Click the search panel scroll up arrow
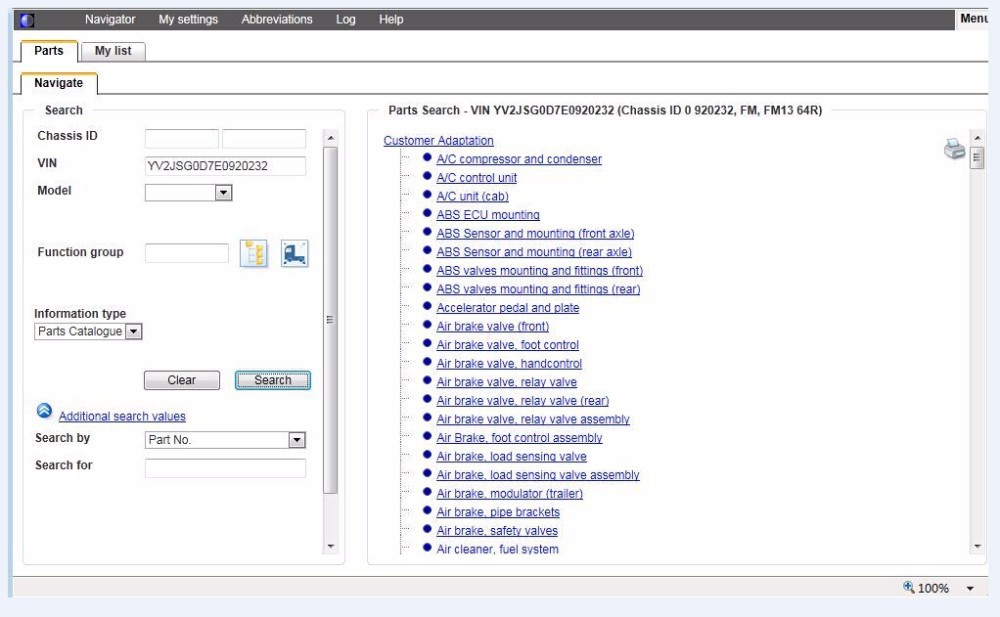This screenshot has width=1000, height=617. 330,138
